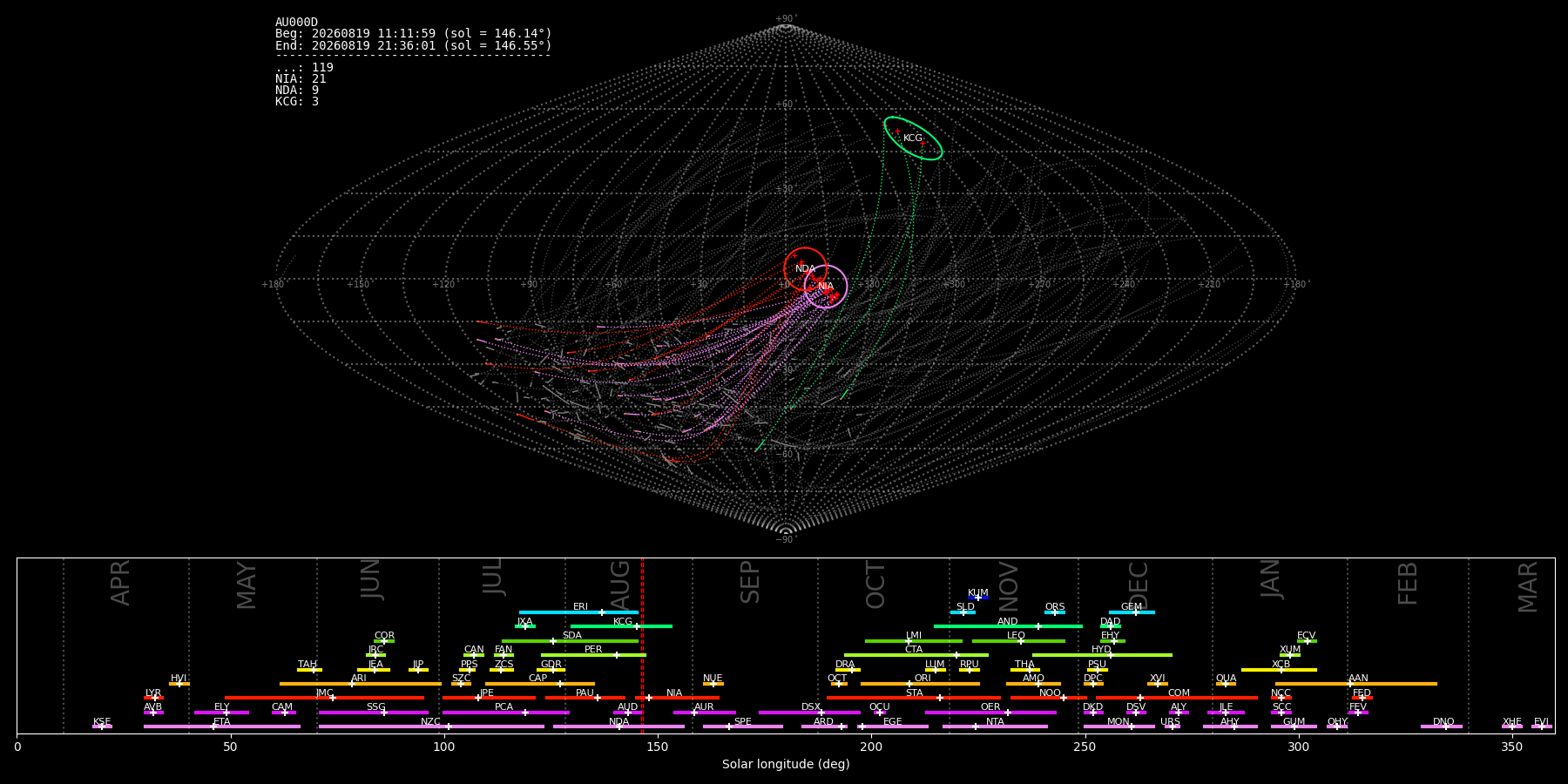Click the AUG month label

tap(620, 586)
